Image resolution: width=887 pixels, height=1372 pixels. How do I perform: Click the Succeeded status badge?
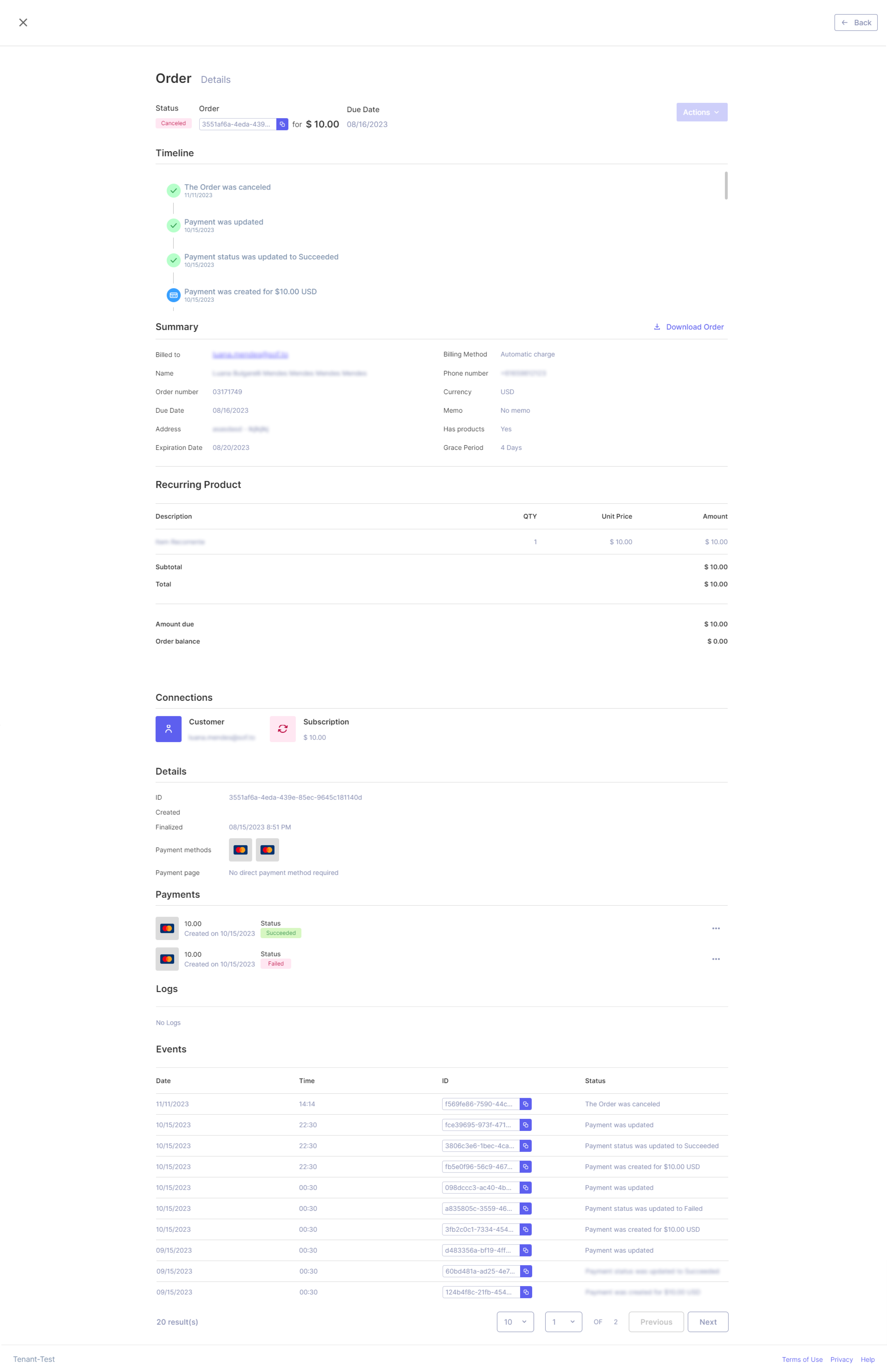(281, 933)
